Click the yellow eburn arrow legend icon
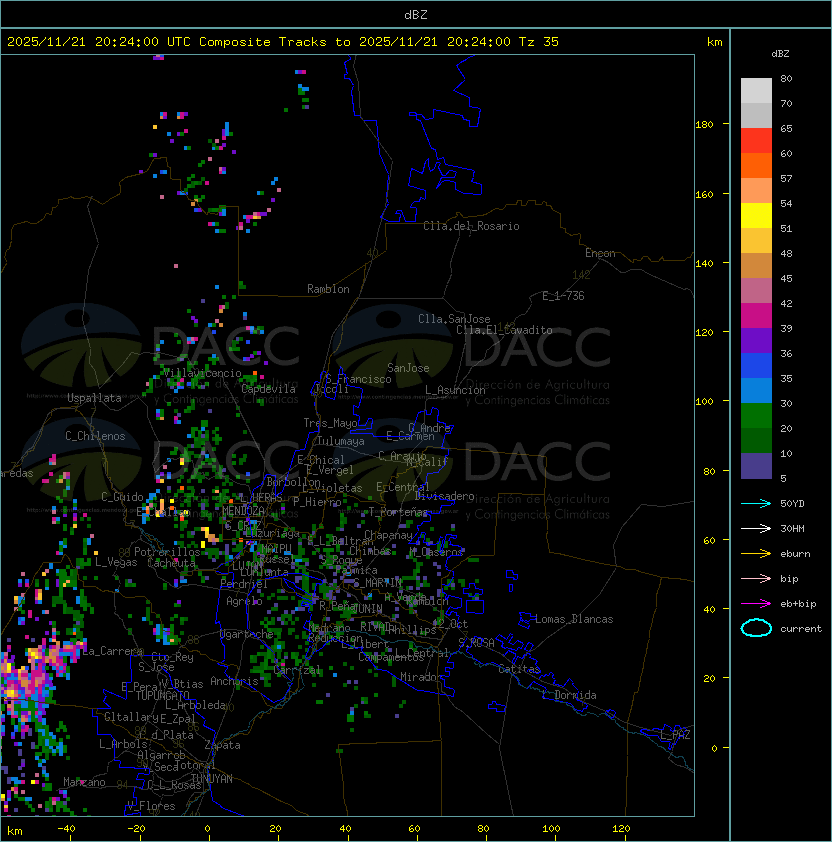The width and height of the screenshot is (832, 842). [756, 554]
